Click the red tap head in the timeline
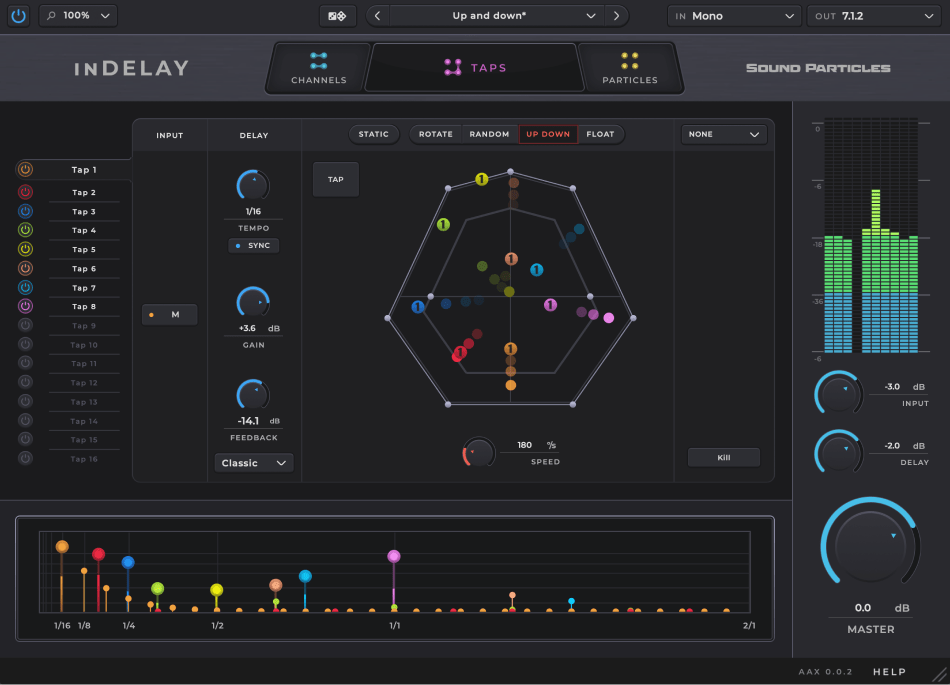Screen dimensions: 950x685 (x=98, y=554)
